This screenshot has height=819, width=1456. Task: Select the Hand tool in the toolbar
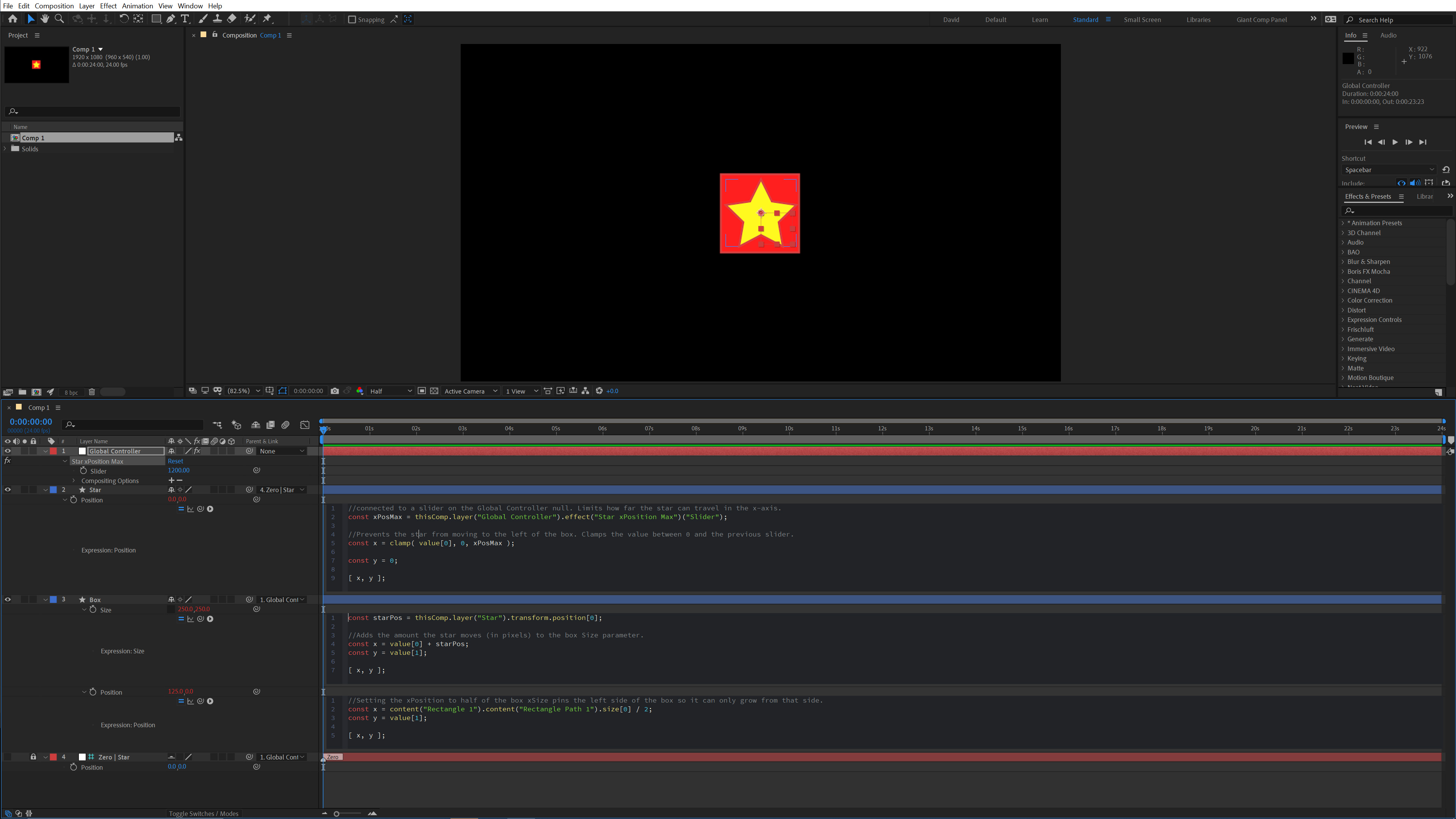tap(45, 19)
